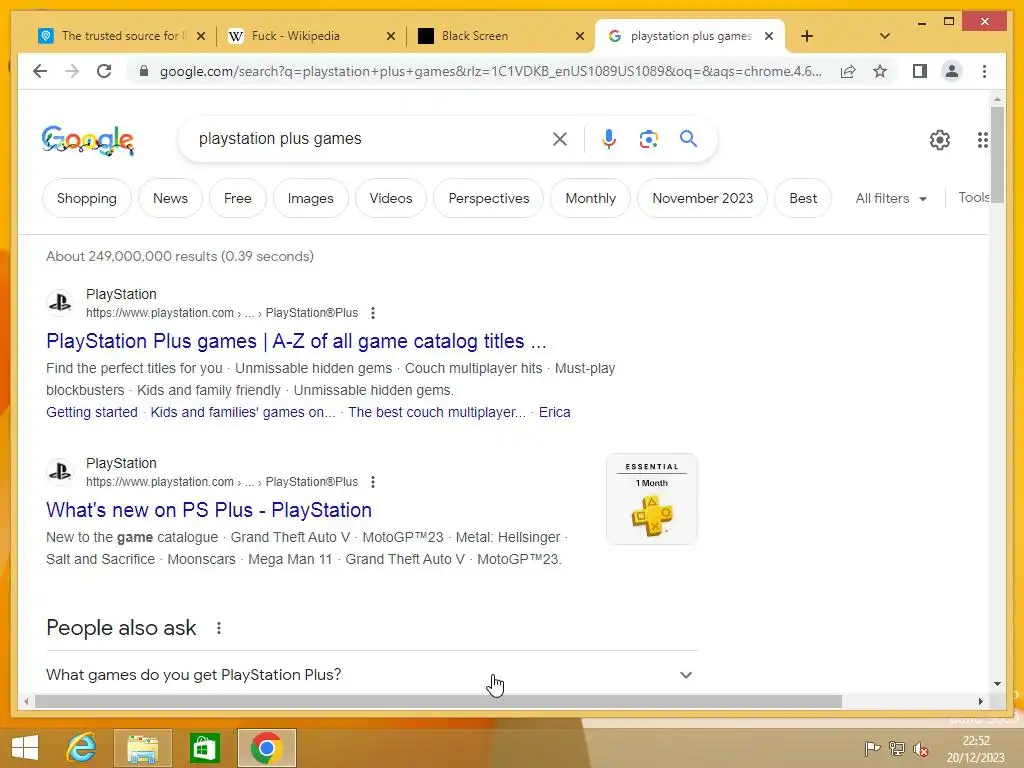Open File Explorer from taskbar
This screenshot has height=768, width=1024.
pyautogui.click(x=143, y=748)
